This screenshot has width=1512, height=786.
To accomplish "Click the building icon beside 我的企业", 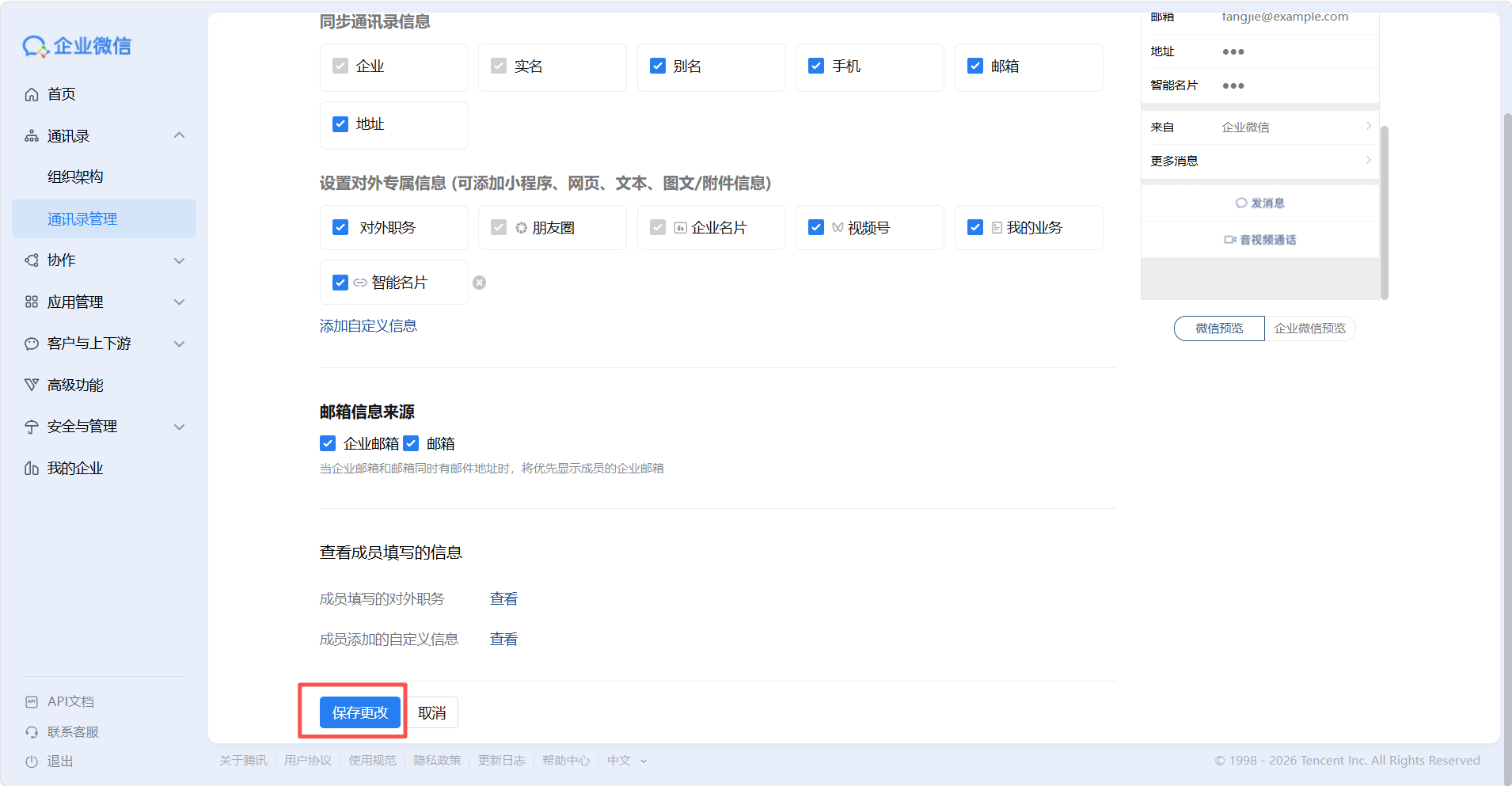I will click(x=32, y=468).
